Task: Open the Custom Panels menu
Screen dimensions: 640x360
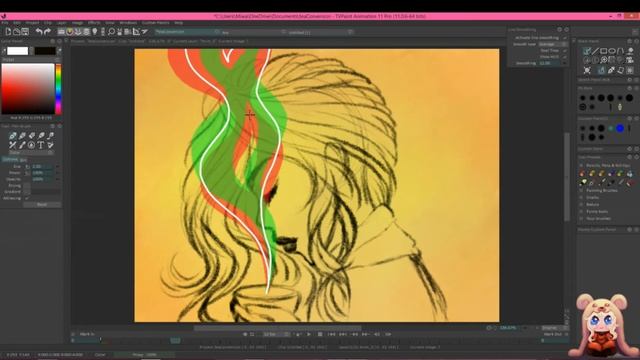Action: pos(156,23)
